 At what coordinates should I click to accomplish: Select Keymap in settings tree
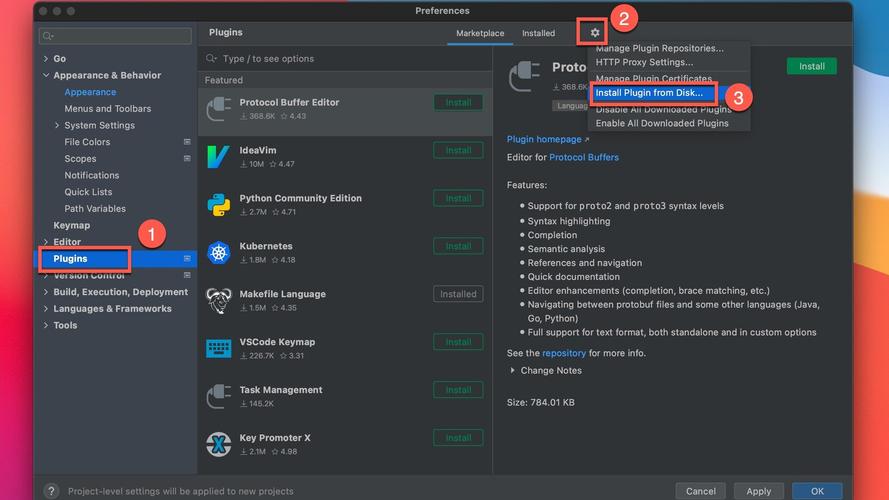pyautogui.click(x=71, y=225)
